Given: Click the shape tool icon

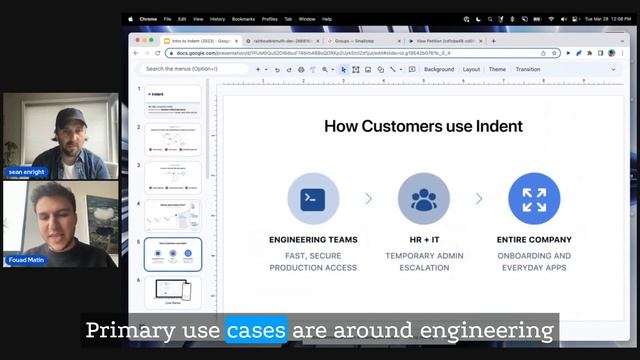Looking at the screenshot, I should coord(380,70).
